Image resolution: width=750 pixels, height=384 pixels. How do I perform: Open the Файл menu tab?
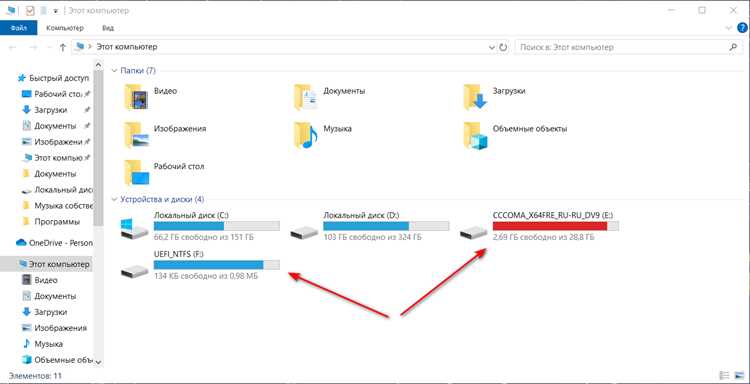[x=19, y=28]
